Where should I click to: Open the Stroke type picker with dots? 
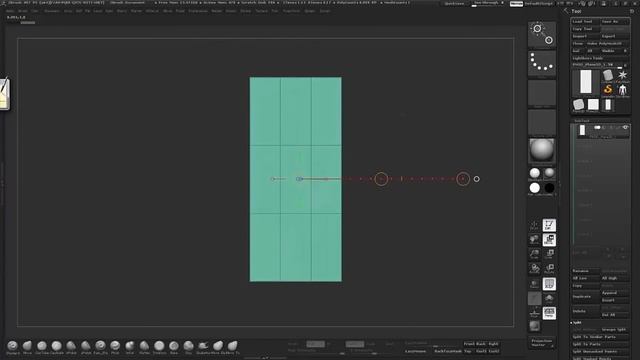pos(542,63)
